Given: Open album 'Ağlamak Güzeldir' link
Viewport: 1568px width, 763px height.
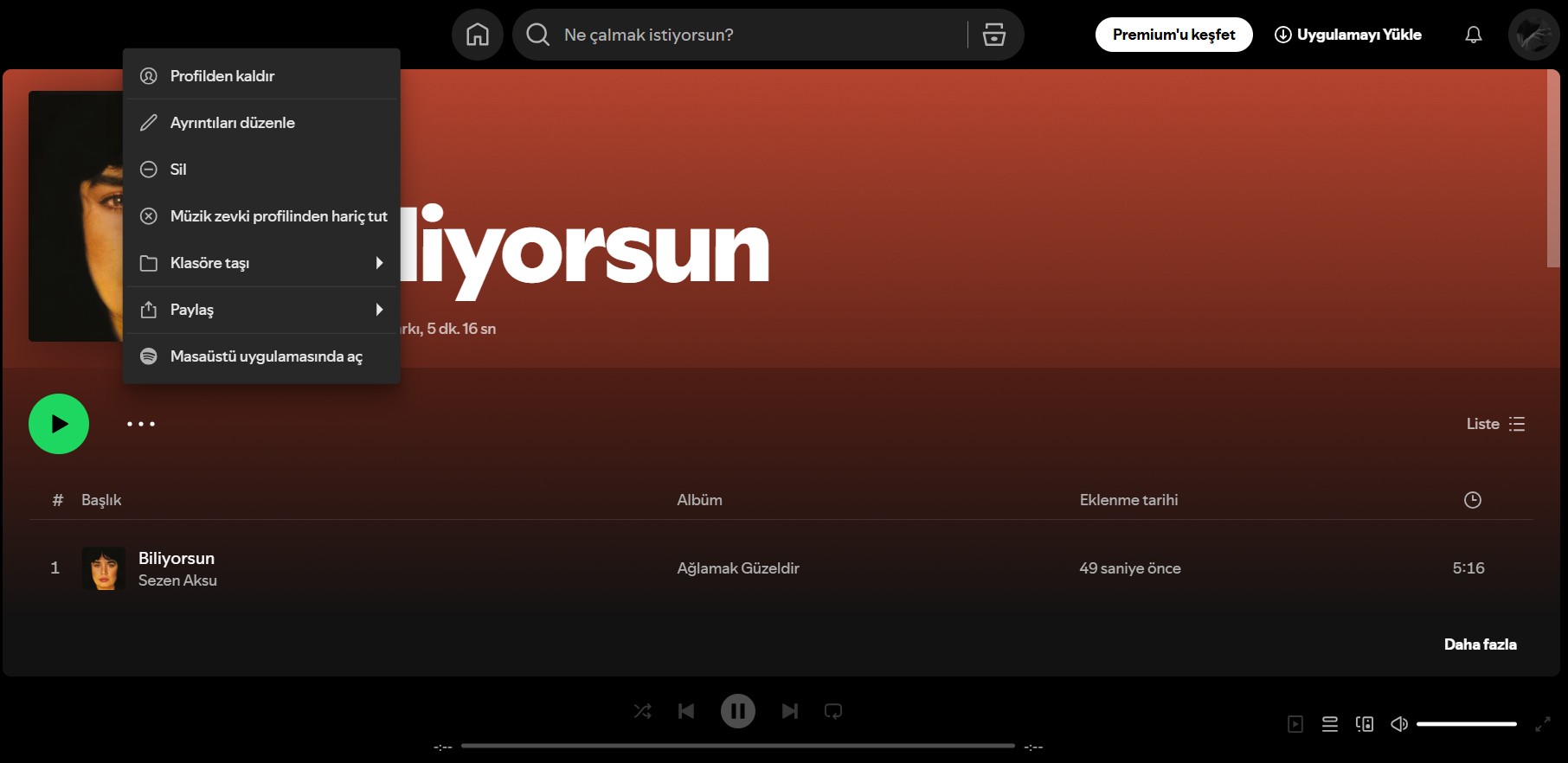Looking at the screenshot, I should 738,568.
